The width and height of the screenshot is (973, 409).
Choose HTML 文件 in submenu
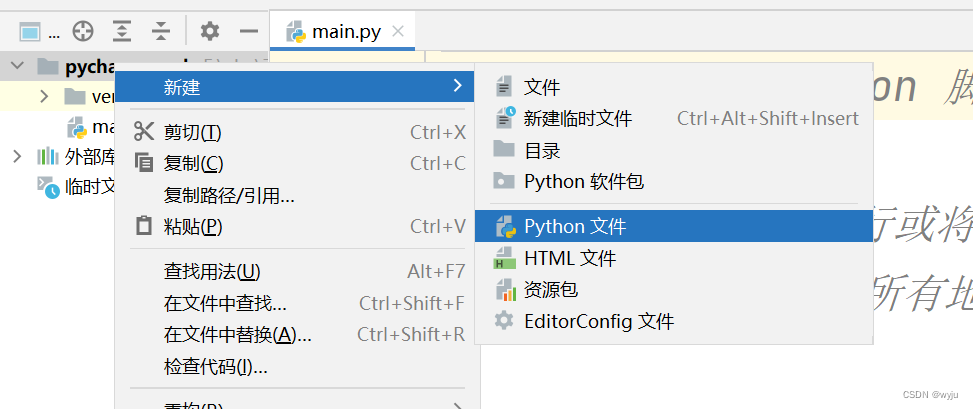[674, 258]
